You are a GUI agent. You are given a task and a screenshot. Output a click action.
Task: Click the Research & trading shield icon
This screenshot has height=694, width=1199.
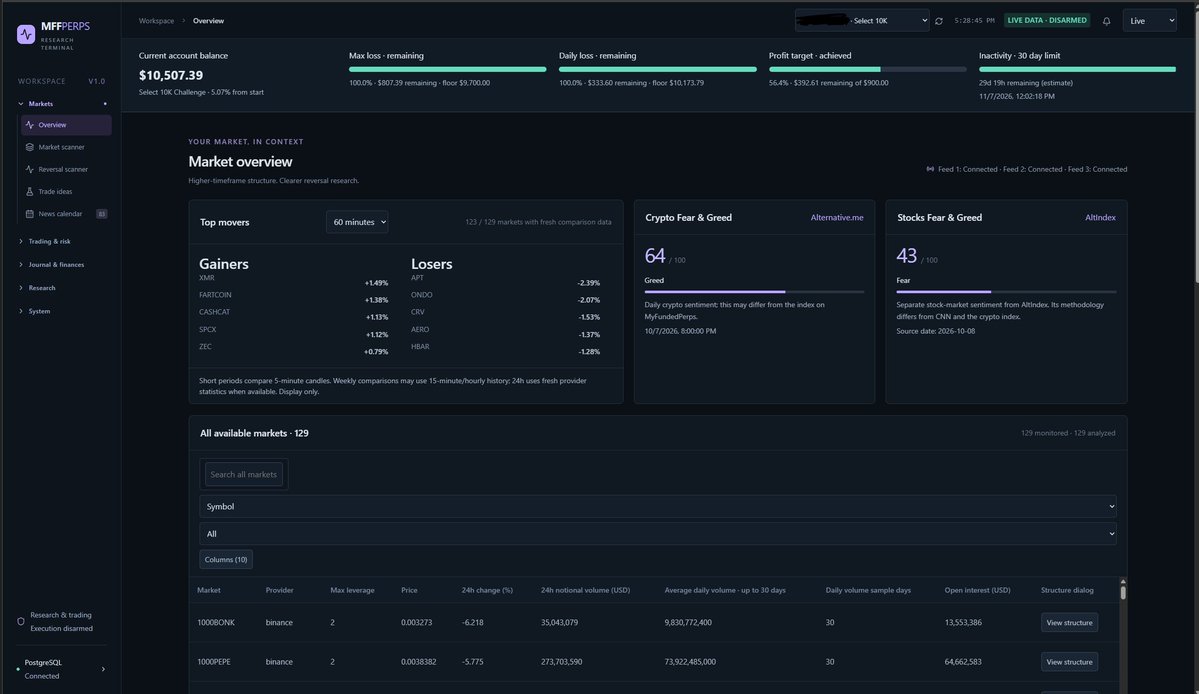[x=21, y=621]
